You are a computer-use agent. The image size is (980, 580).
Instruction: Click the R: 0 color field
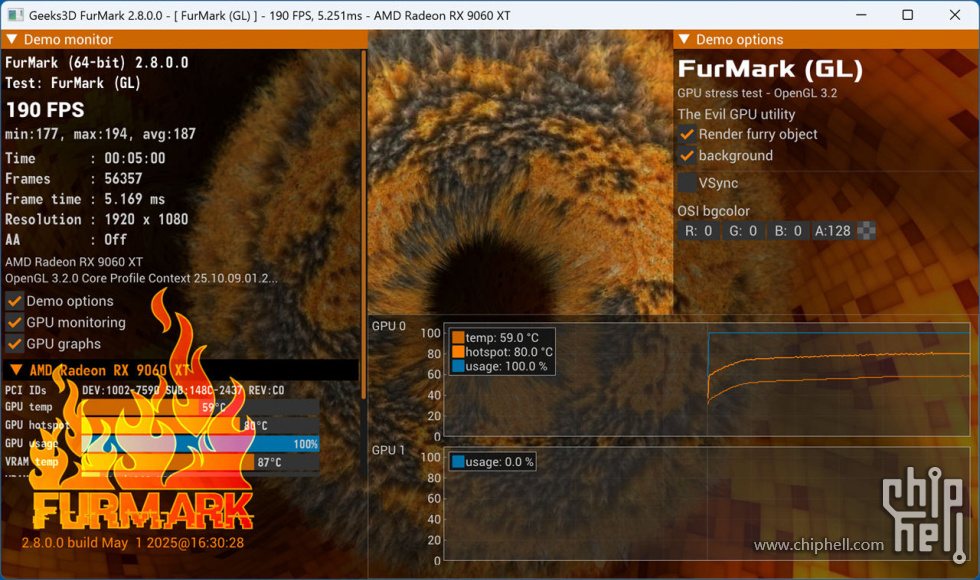point(699,231)
